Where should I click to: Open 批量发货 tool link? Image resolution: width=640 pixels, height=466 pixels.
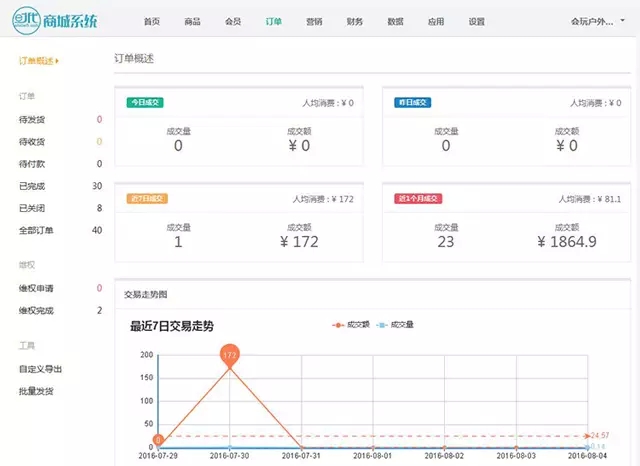36,391
